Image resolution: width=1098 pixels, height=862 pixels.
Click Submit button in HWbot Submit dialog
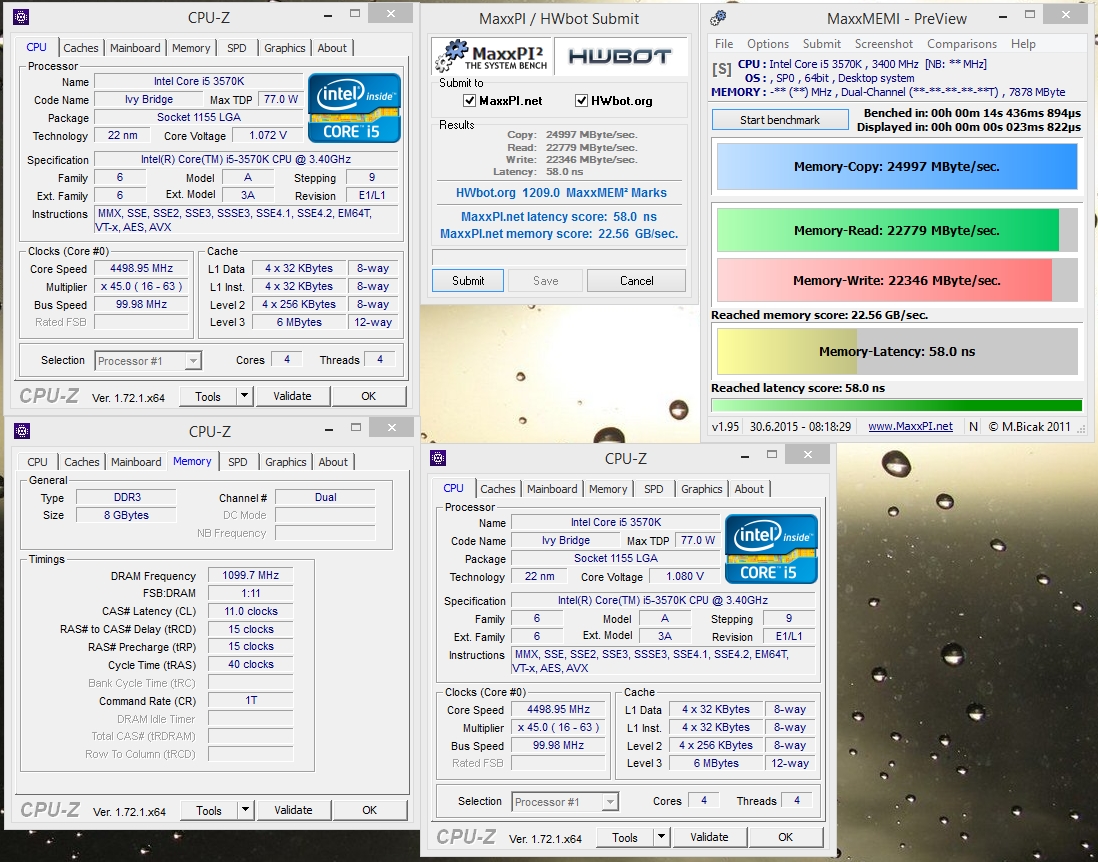click(x=468, y=281)
